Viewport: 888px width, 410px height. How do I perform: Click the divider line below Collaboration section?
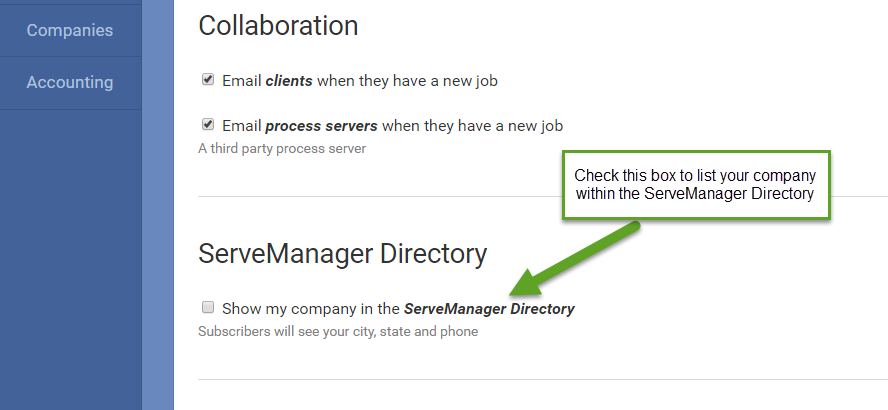coord(540,196)
